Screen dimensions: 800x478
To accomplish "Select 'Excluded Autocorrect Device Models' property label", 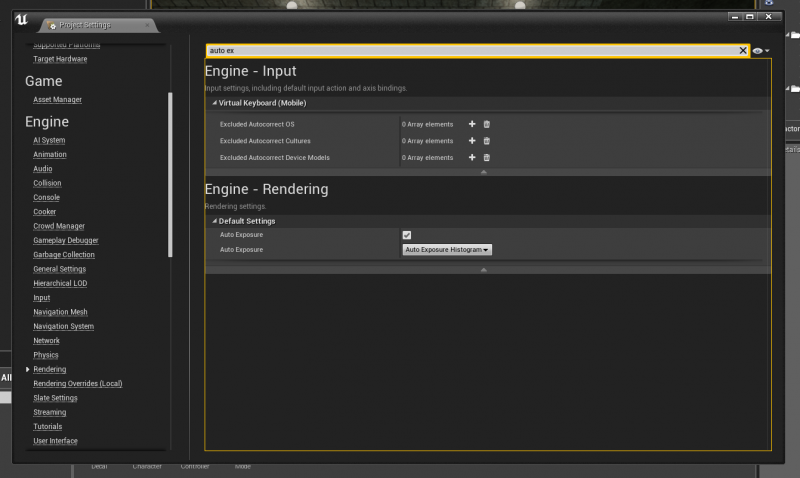I will click(x=274, y=158).
